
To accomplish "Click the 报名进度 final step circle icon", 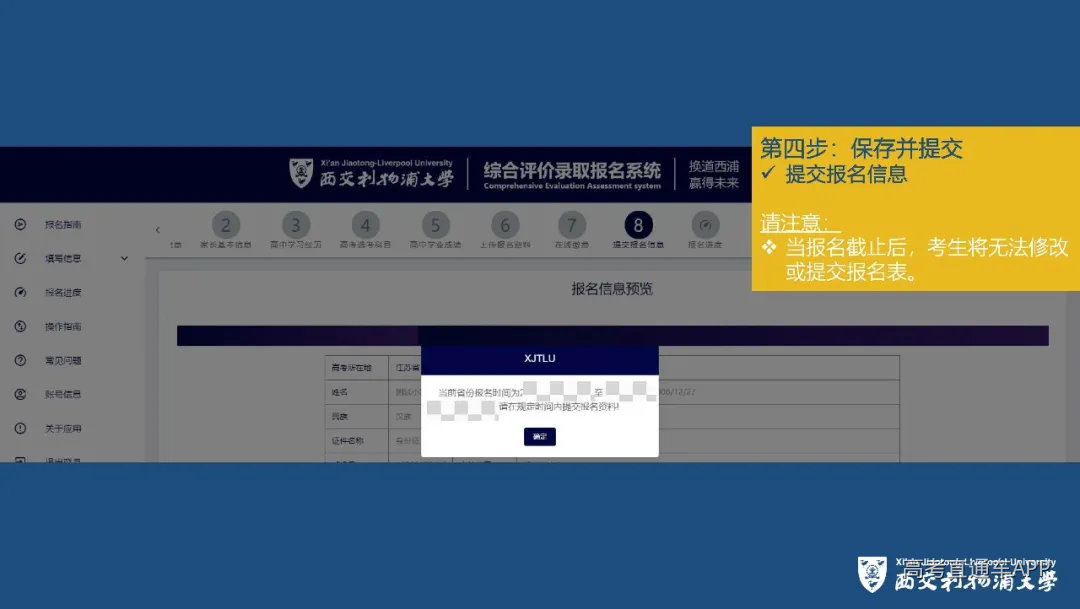I will click(706, 226).
